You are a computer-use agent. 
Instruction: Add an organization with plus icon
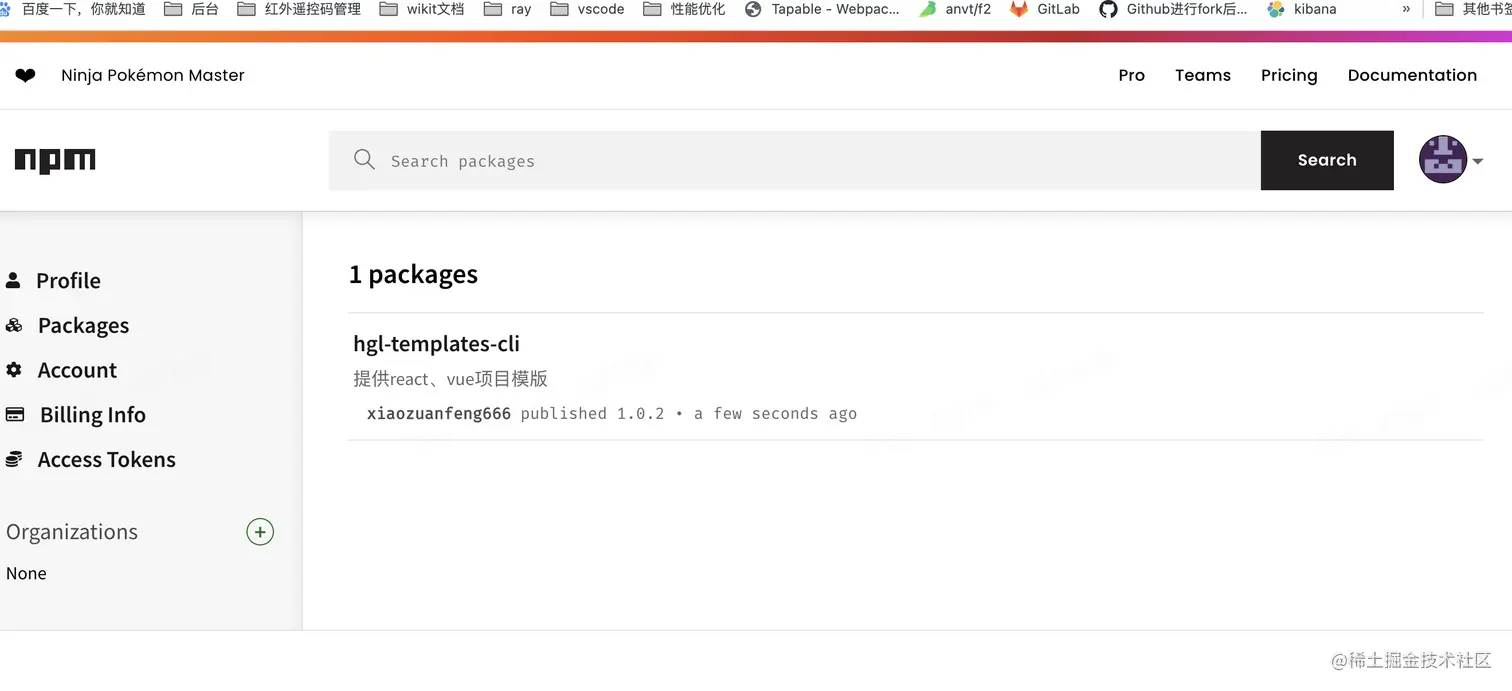[260, 532]
